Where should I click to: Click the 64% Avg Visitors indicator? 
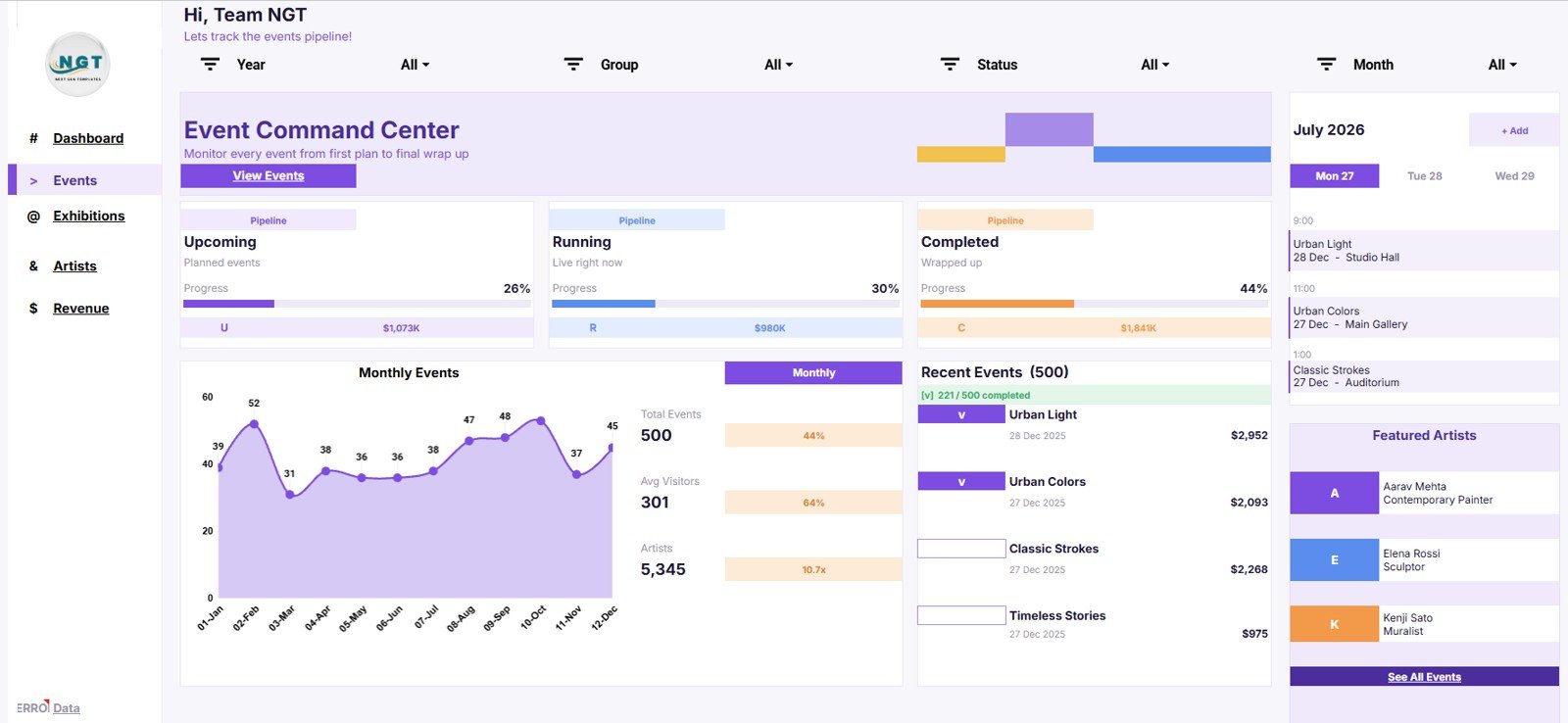[813, 503]
